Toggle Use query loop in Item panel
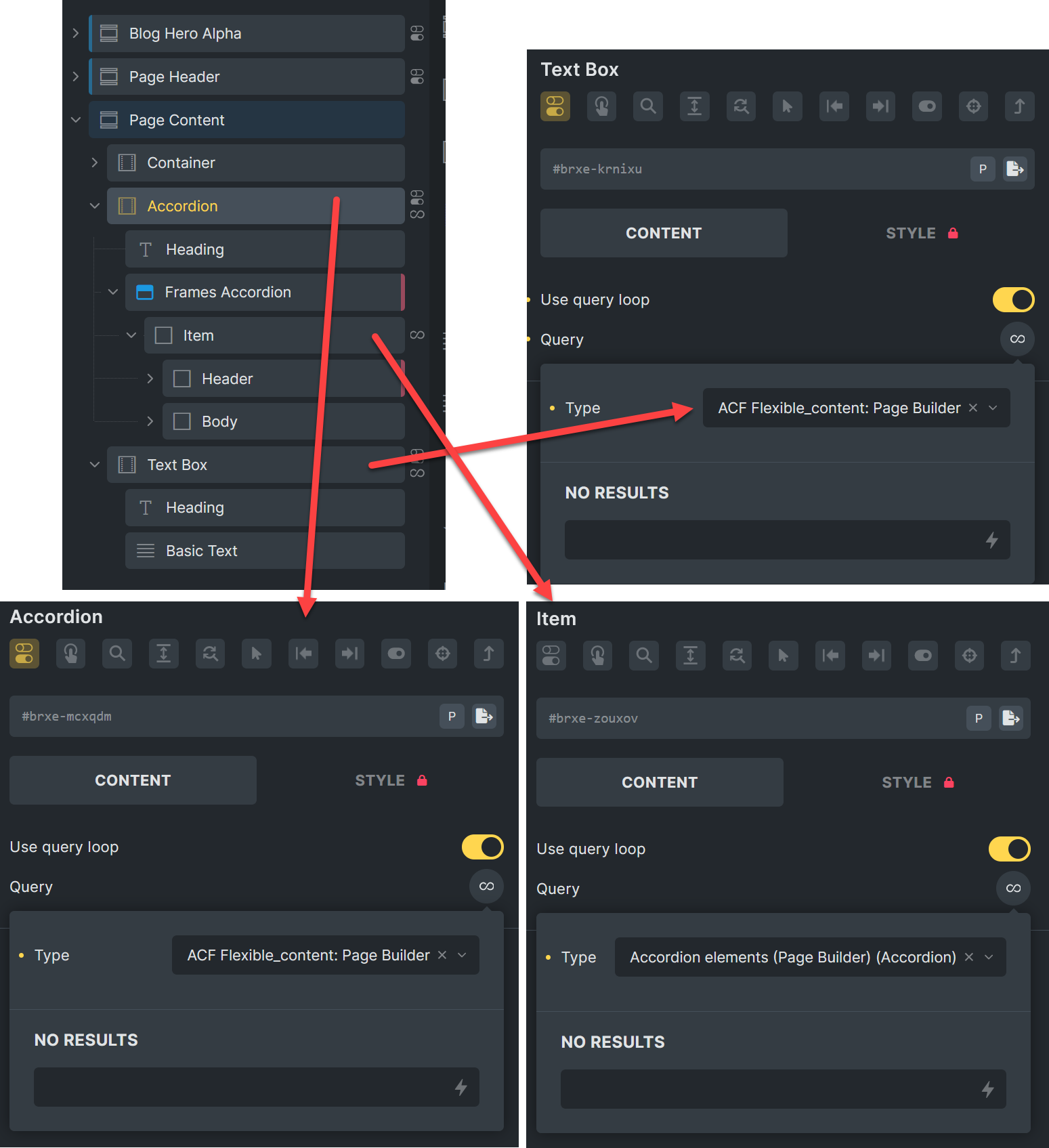The image size is (1049, 1148). [x=1009, y=849]
